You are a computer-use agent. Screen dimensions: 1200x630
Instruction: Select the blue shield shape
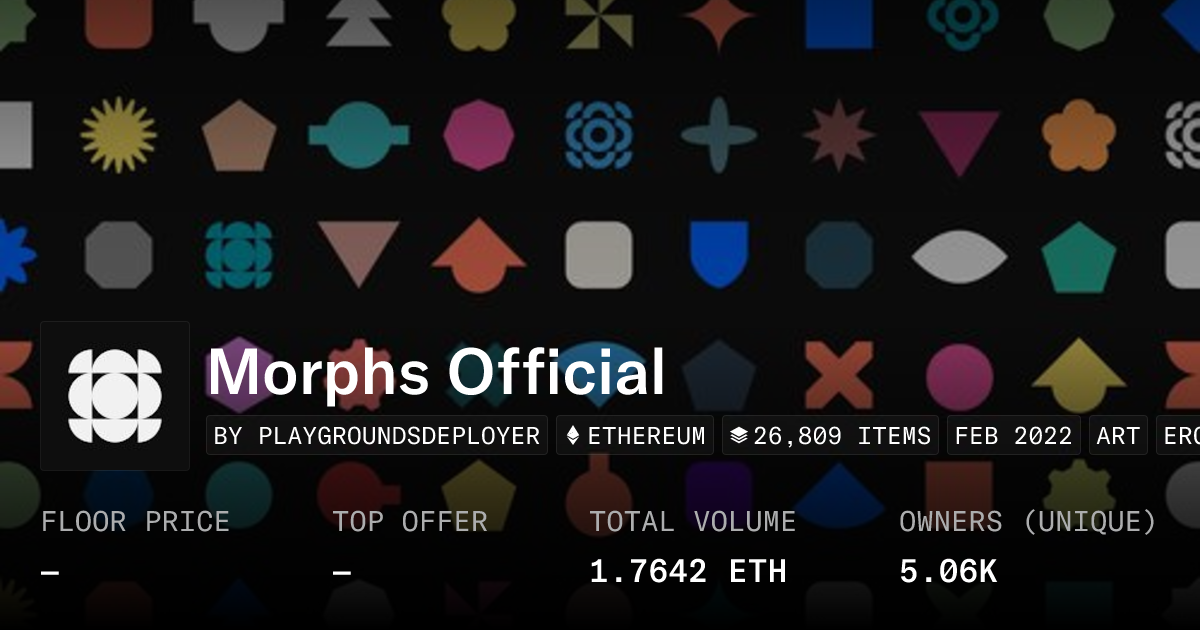tap(719, 255)
